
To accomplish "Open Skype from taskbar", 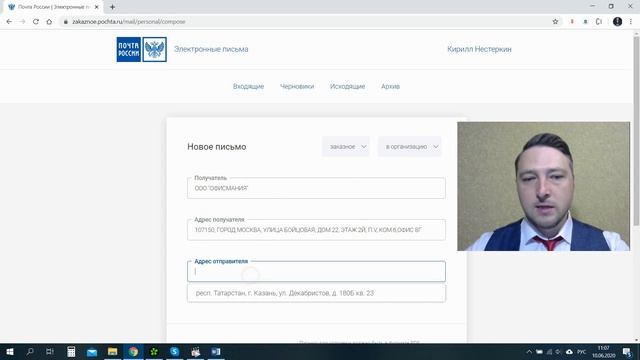I will coord(175,351).
